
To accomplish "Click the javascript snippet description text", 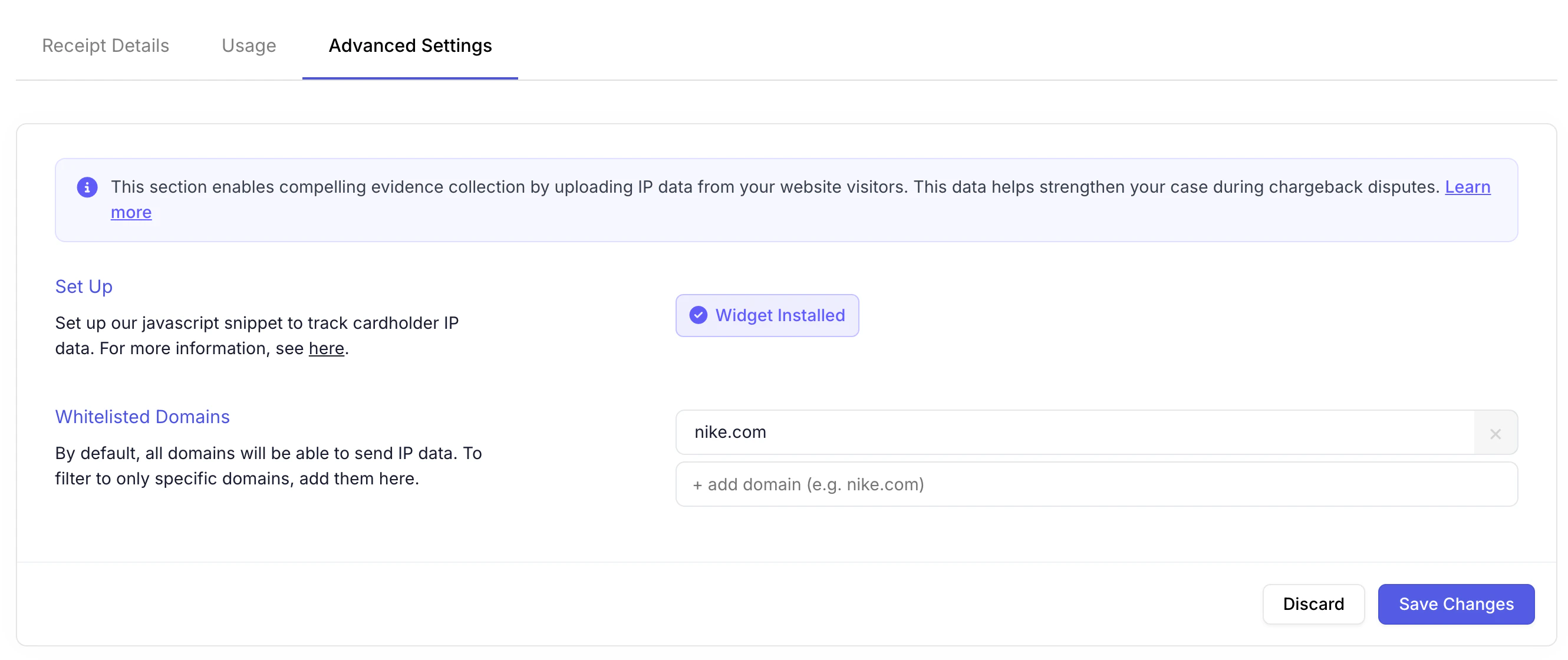I will 256,323.
